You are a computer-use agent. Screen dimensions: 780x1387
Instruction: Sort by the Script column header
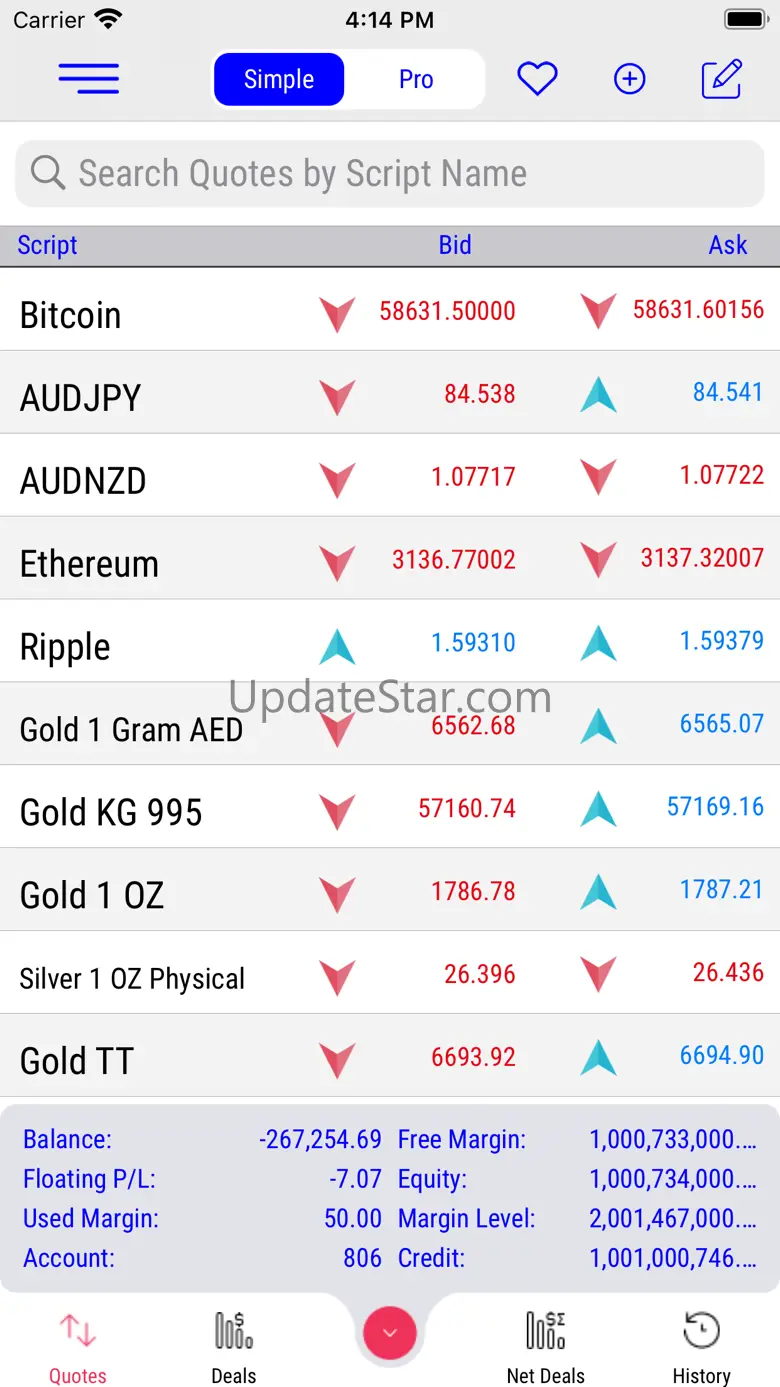point(47,245)
